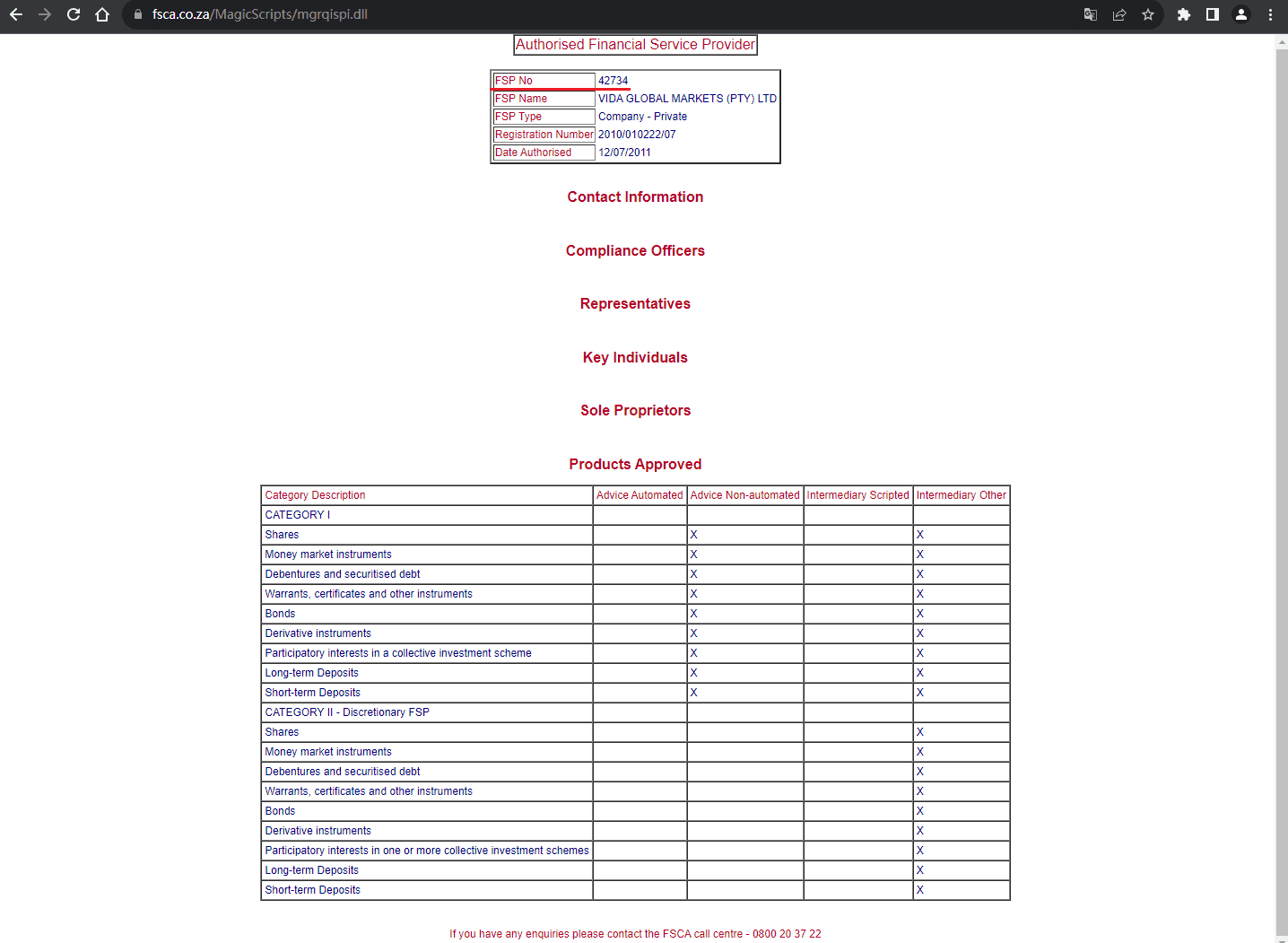Open the translate page option

click(1091, 14)
